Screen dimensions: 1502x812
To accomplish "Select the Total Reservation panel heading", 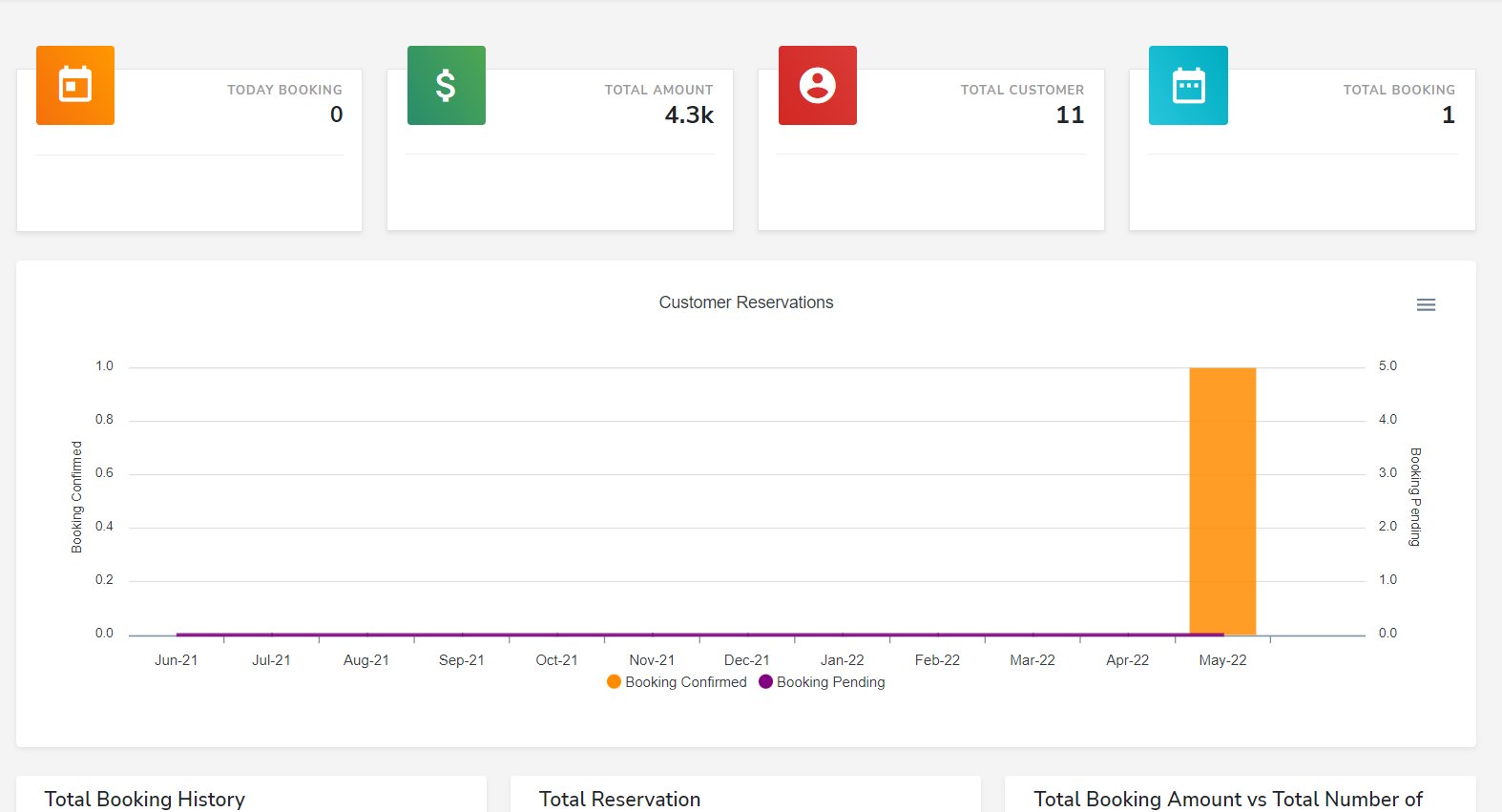I will point(619,799).
